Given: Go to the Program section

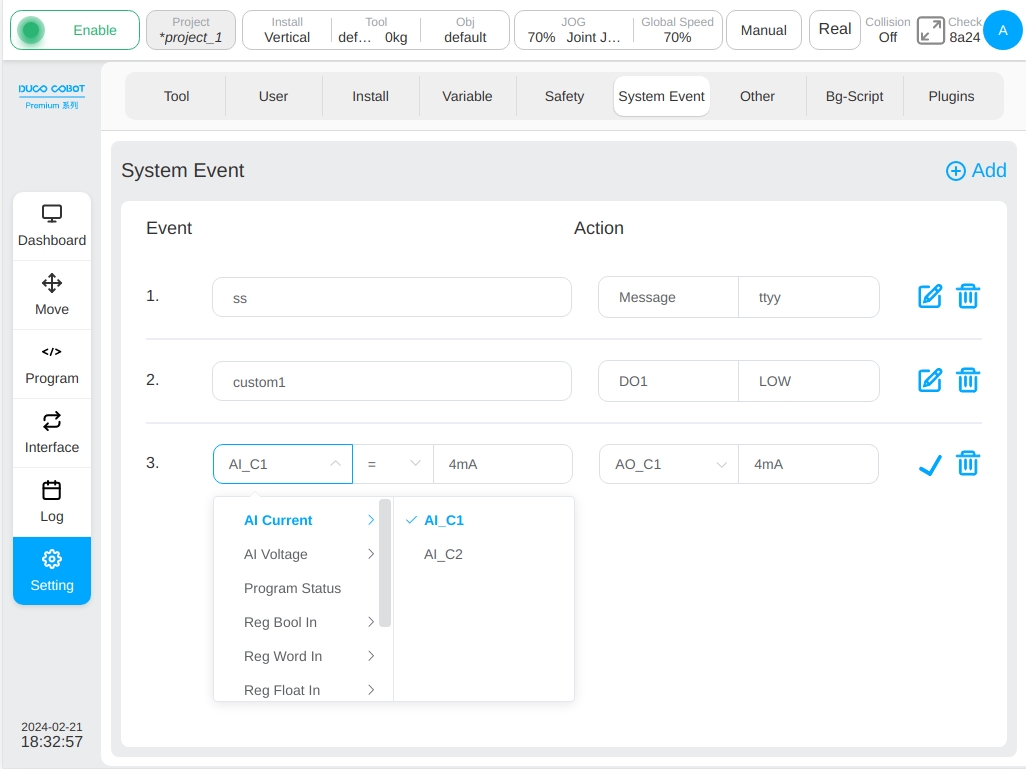Looking at the screenshot, I should point(52,365).
